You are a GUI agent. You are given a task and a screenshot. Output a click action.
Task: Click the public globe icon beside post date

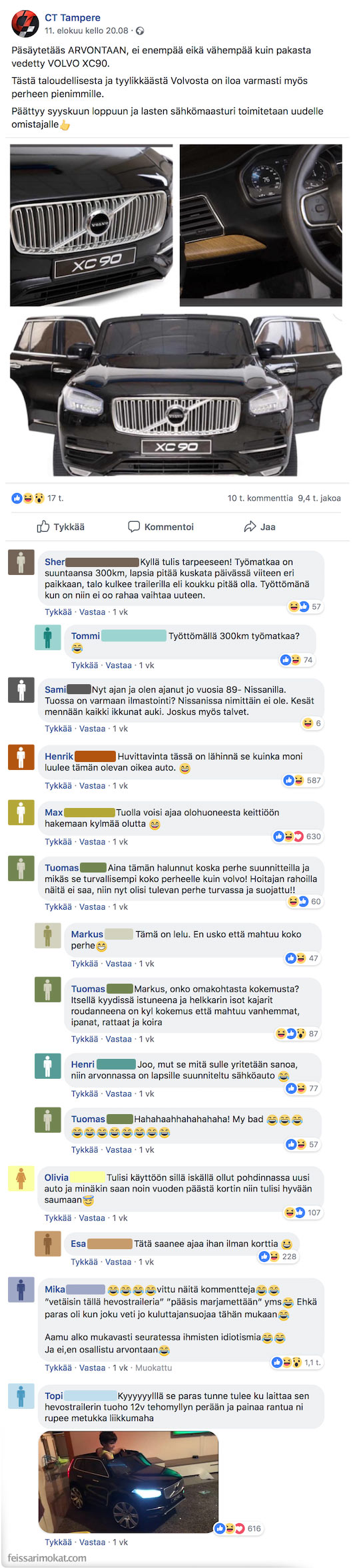pyautogui.click(x=141, y=31)
